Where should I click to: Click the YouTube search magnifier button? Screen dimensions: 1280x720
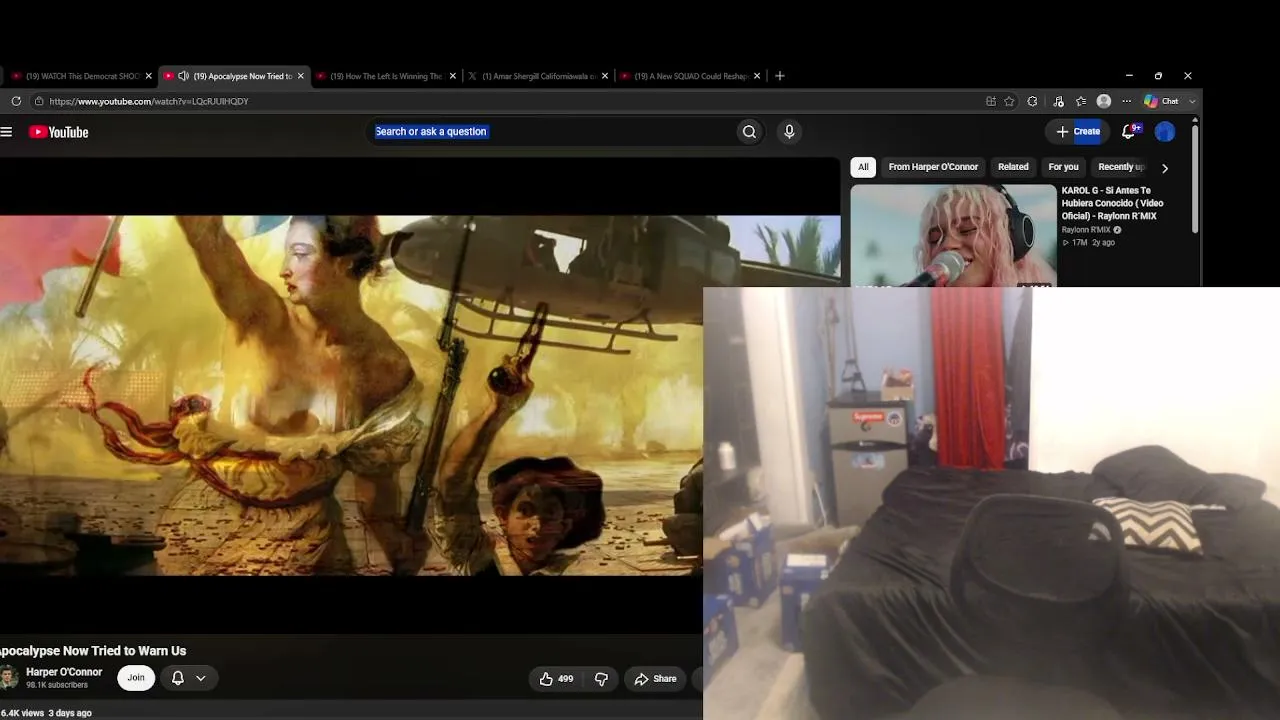(749, 132)
